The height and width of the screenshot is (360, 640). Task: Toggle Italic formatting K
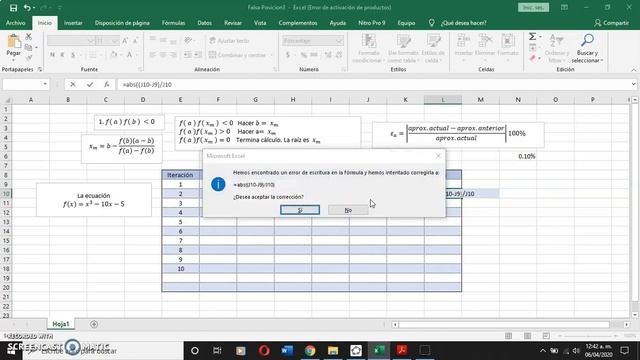tap(62, 55)
